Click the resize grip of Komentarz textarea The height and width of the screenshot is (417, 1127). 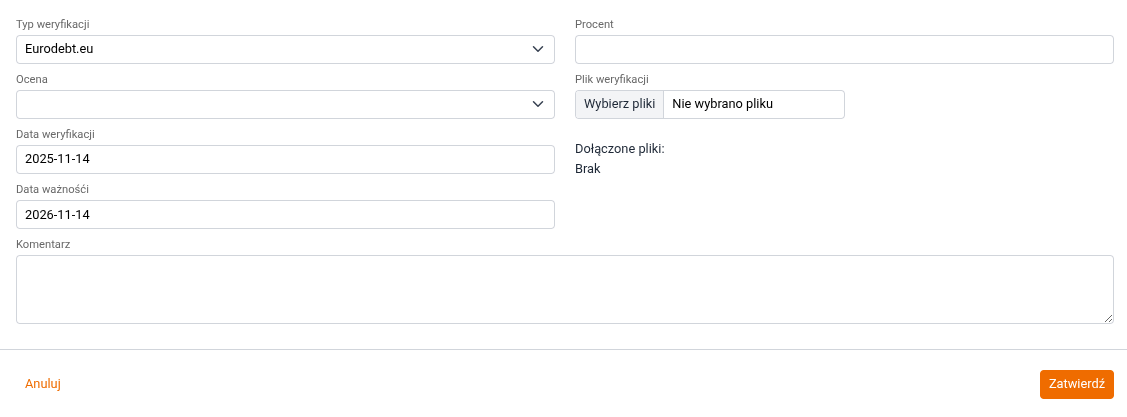[x=1108, y=318]
